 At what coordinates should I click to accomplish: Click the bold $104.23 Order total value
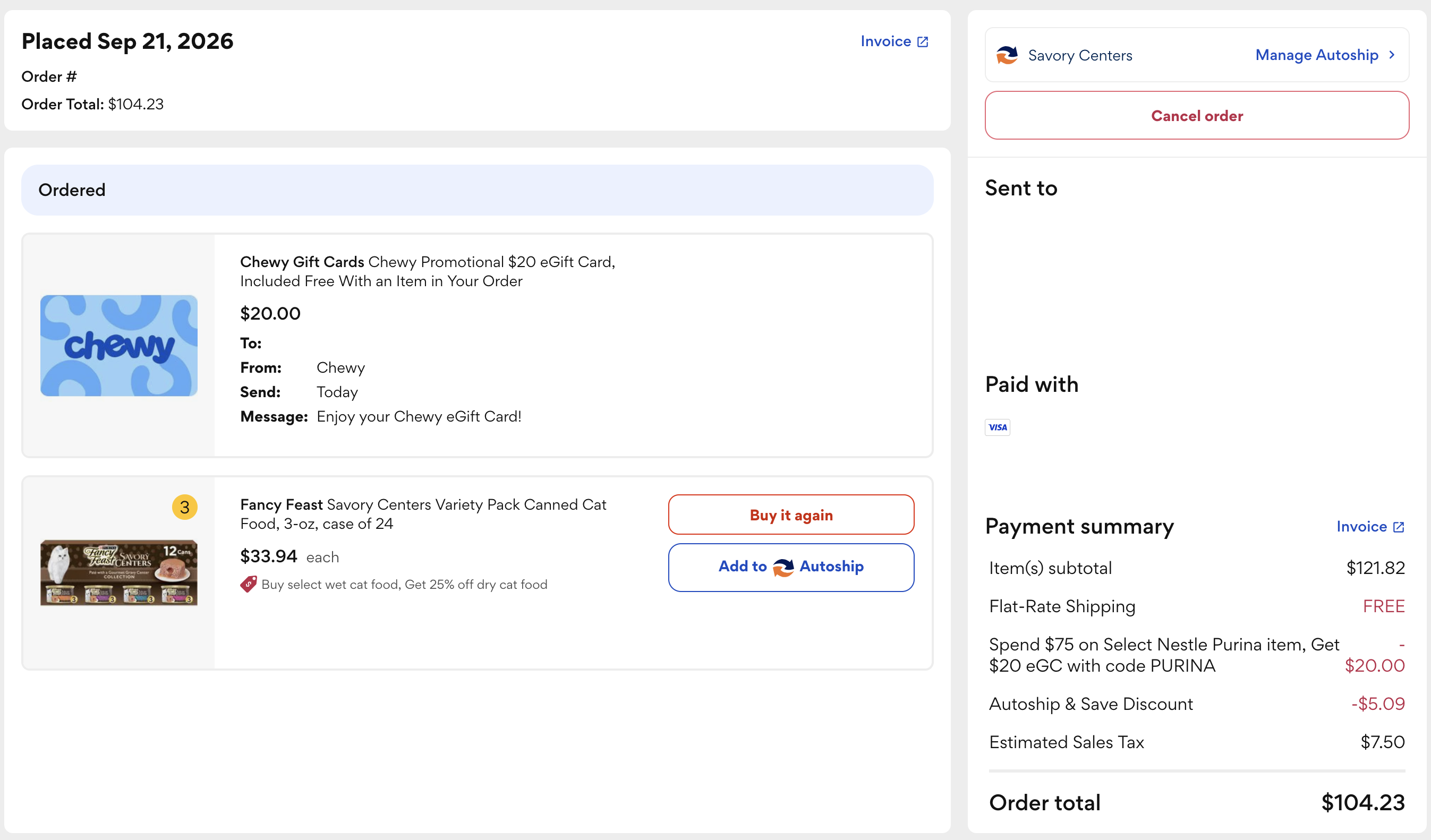coord(1363,802)
